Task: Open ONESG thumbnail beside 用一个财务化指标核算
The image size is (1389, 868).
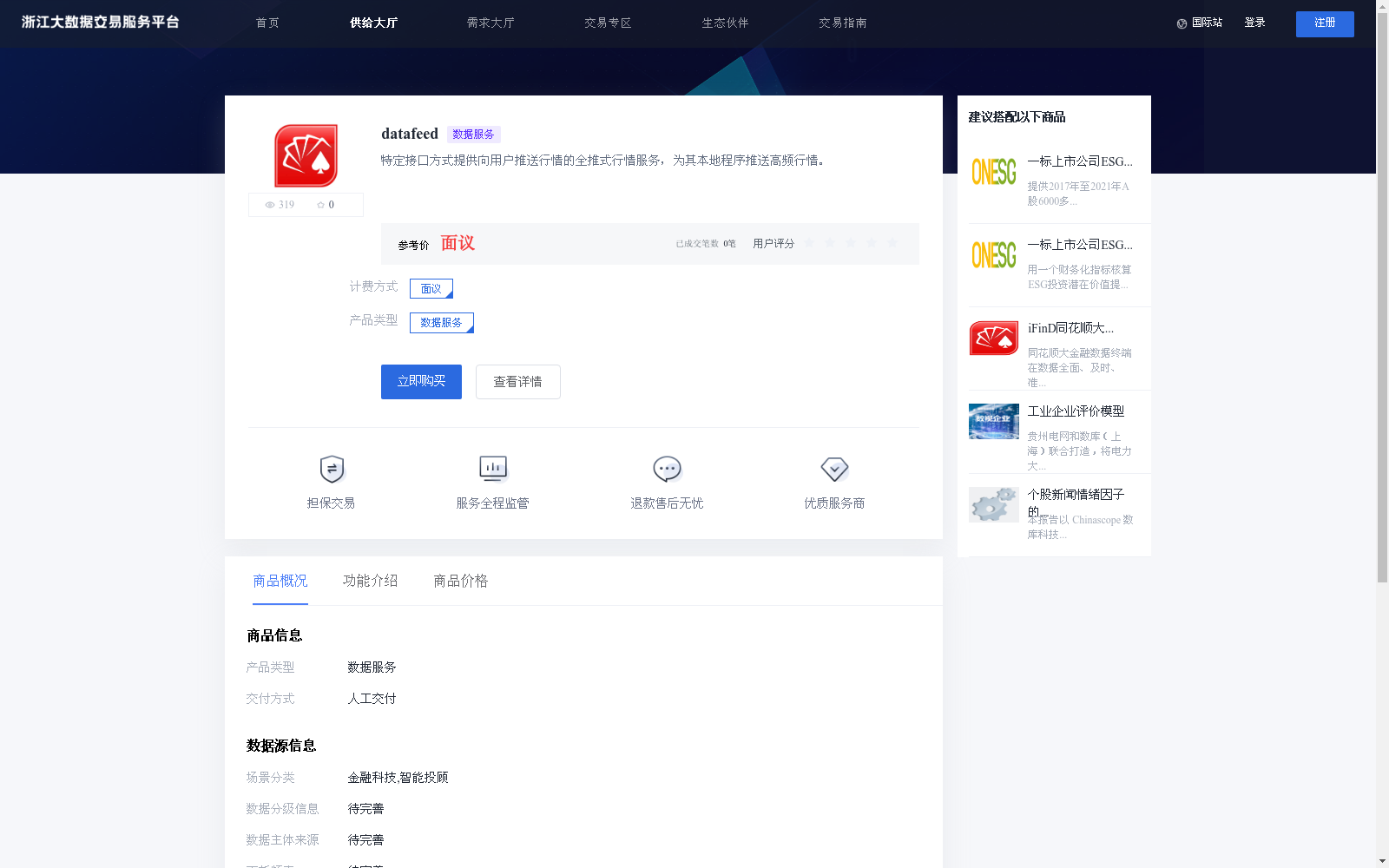Action: coord(994,255)
